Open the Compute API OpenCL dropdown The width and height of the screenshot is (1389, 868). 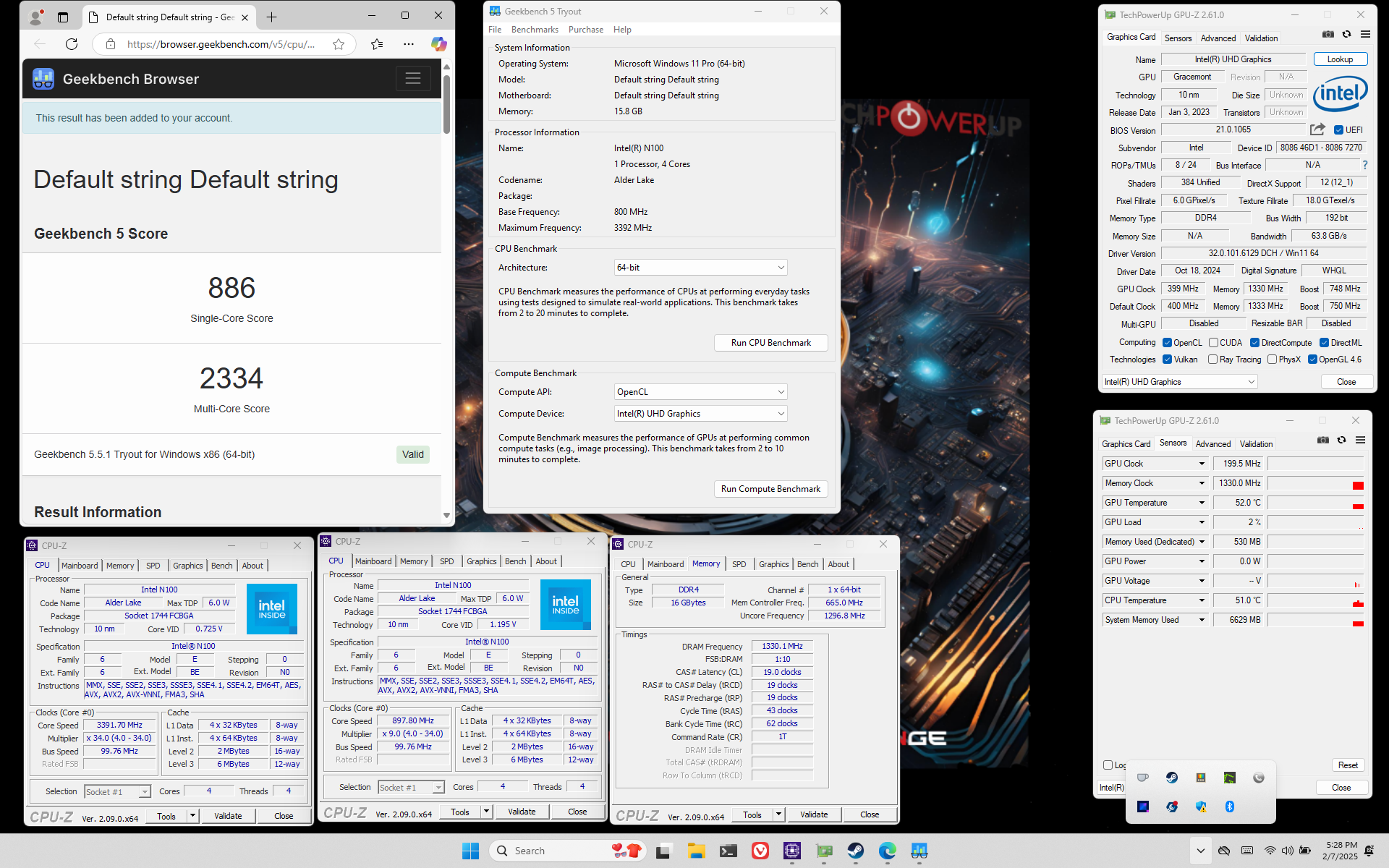(x=700, y=392)
